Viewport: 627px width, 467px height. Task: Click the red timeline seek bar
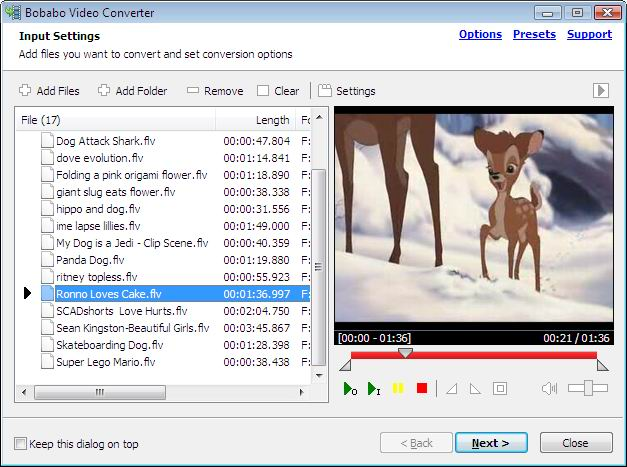pos(474,355)
